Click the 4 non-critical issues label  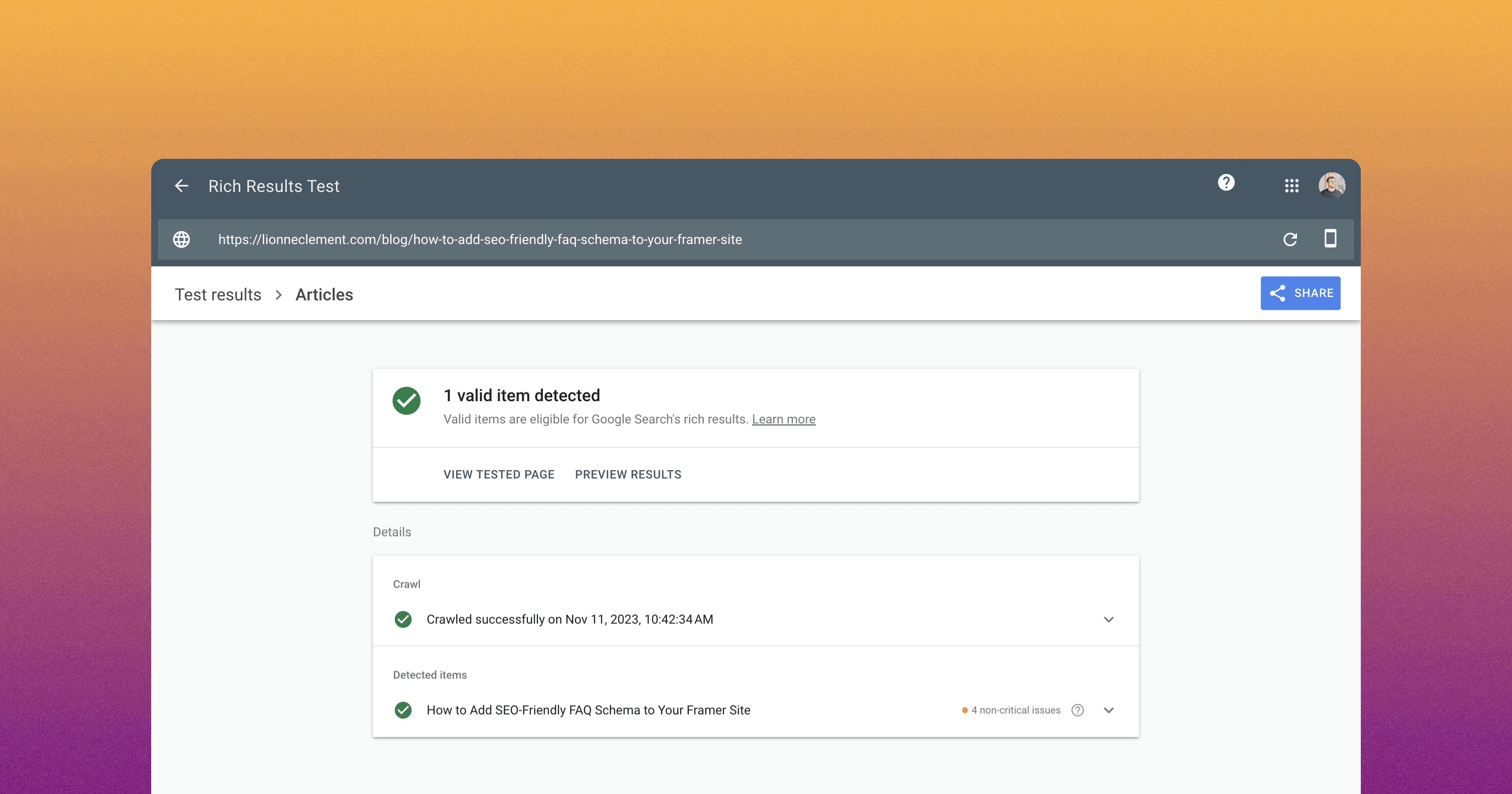coord(1016,710)
